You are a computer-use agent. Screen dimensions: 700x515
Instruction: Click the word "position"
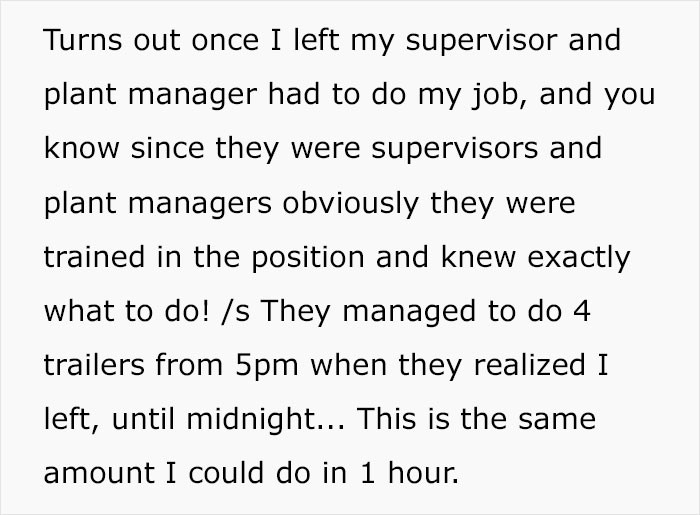tap(308, 259)
